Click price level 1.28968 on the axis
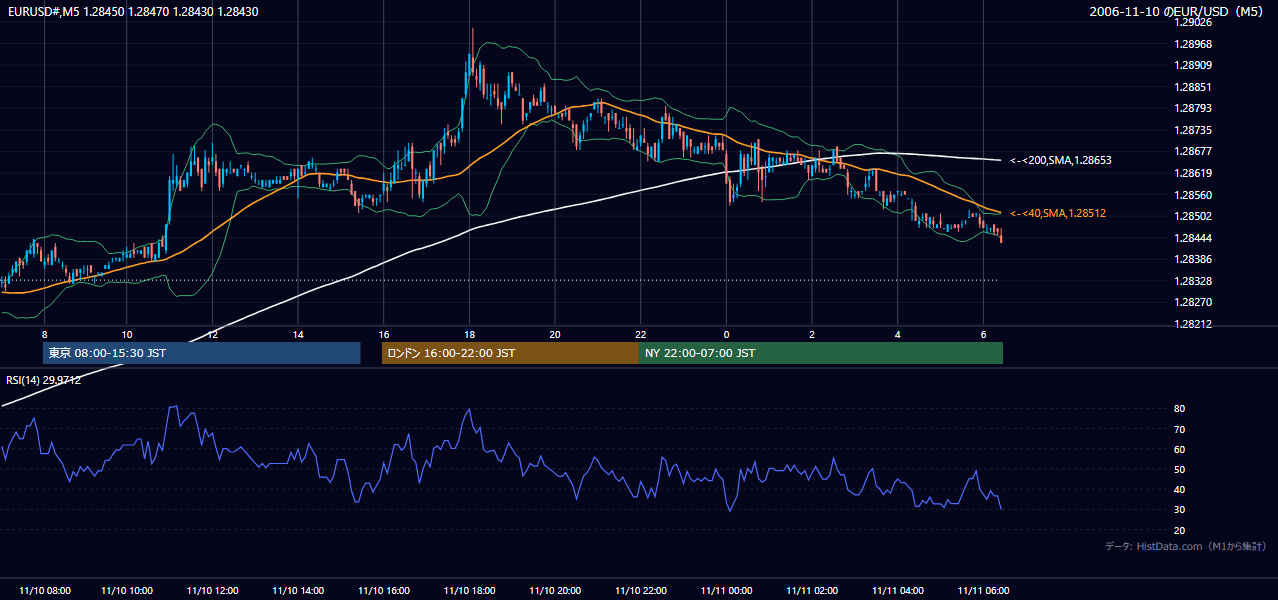The image size is (1278, 600). click(x=1192, y=44)
